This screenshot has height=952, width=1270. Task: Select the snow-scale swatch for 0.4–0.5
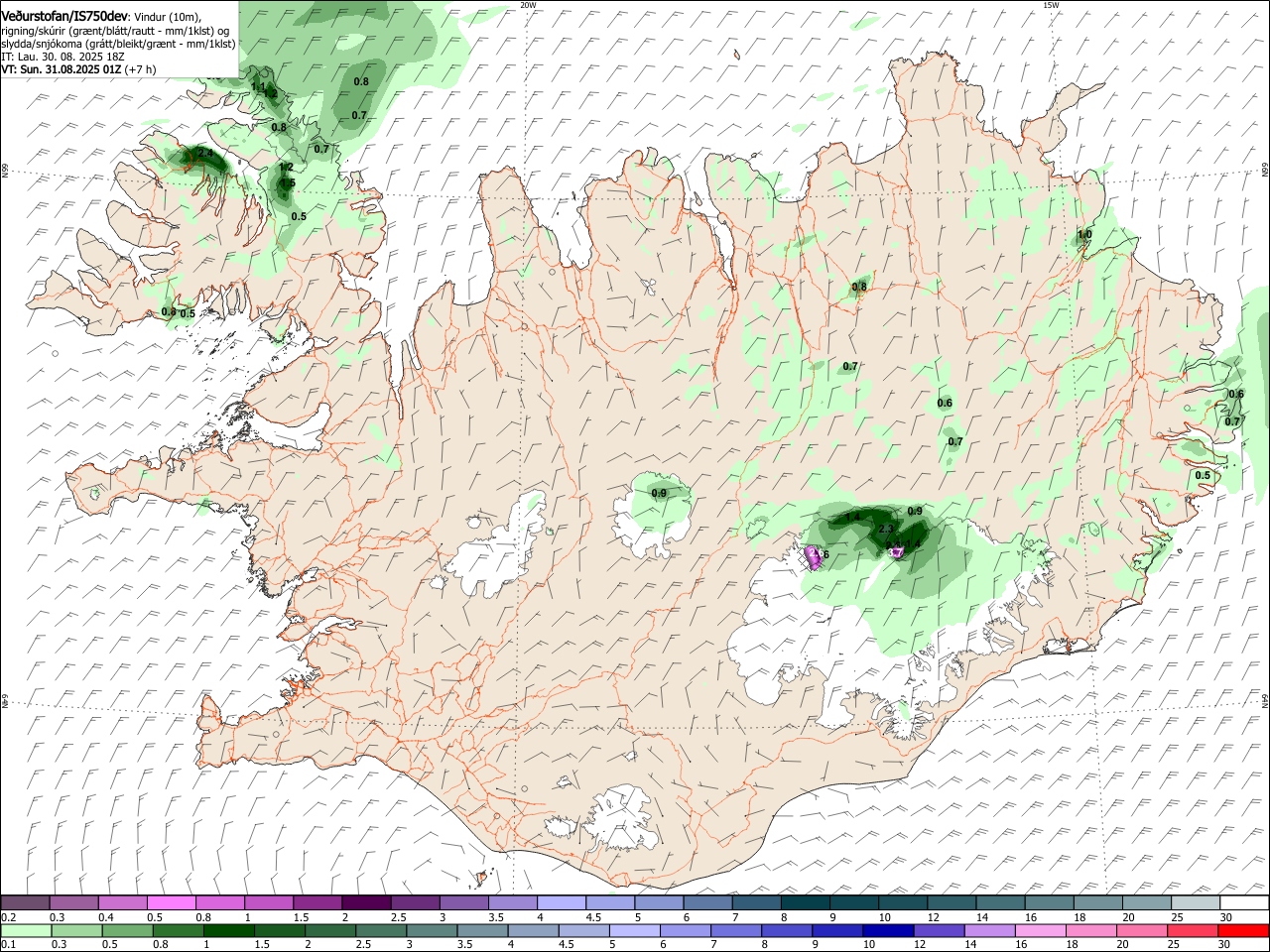[122, 902]
